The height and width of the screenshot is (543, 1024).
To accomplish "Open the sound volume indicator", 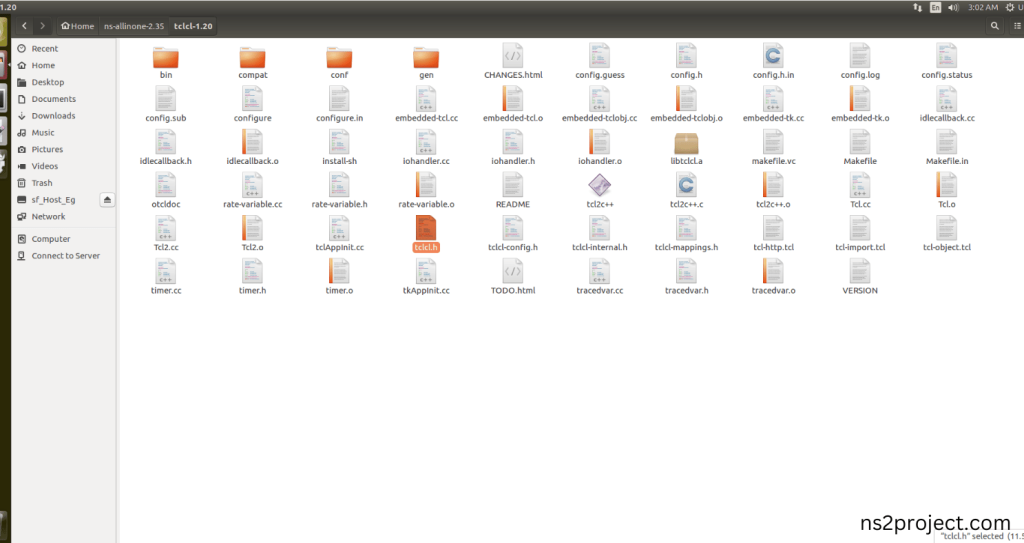I will [x=953, y=7].
